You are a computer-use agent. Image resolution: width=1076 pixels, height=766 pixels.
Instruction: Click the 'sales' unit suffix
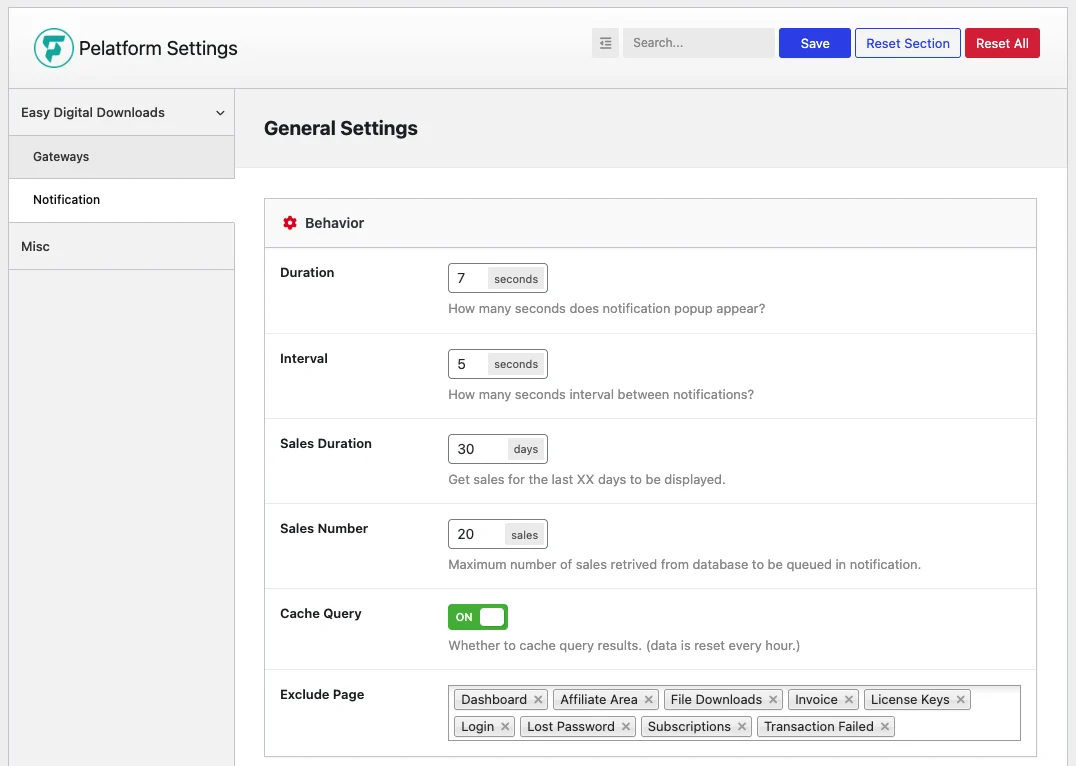click(524, 535)
